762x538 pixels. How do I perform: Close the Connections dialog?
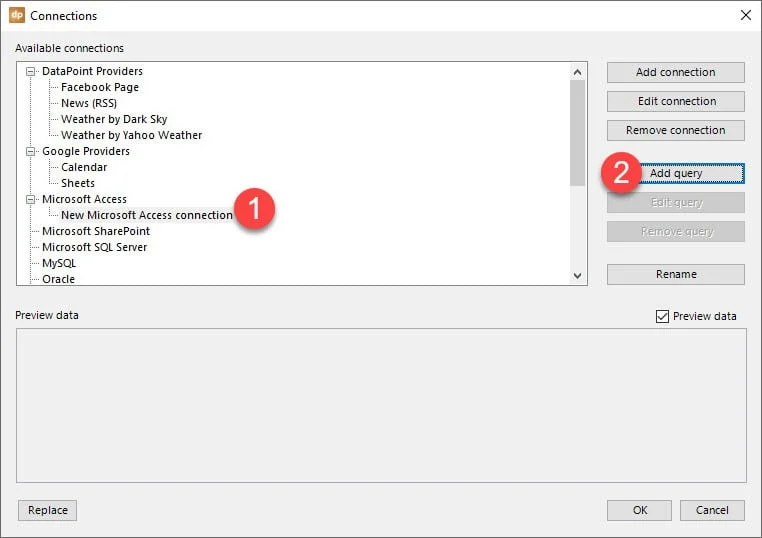click(745, 15)
